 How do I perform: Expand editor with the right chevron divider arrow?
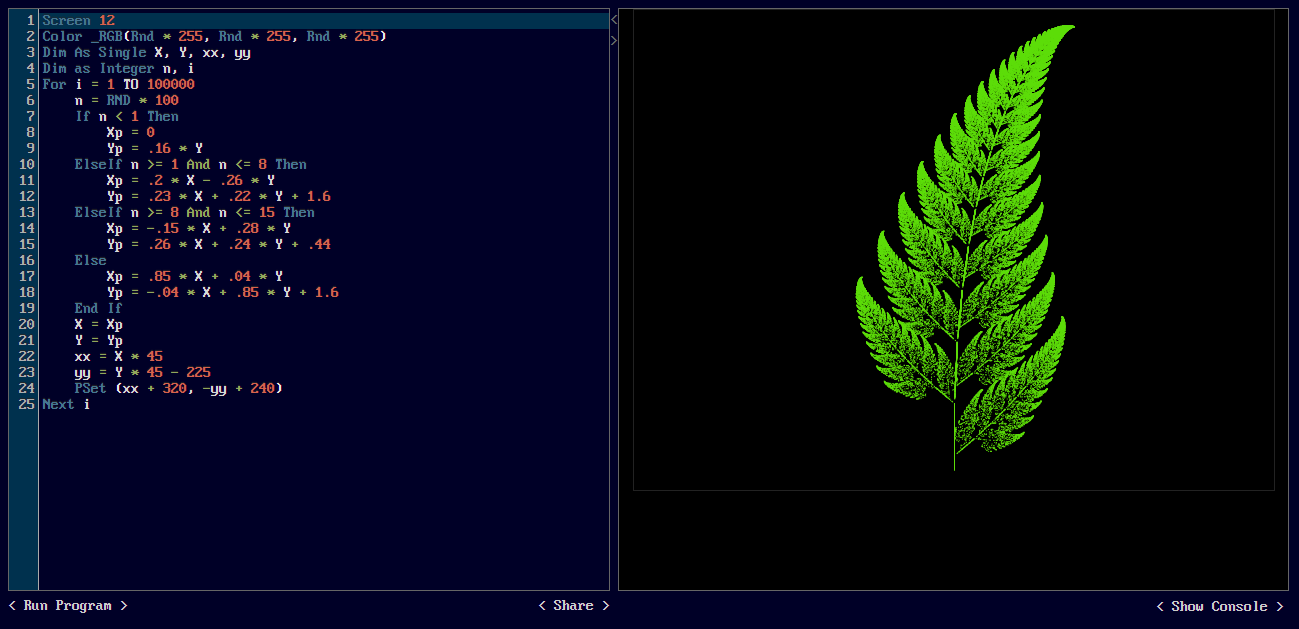(x=614, y=40)
